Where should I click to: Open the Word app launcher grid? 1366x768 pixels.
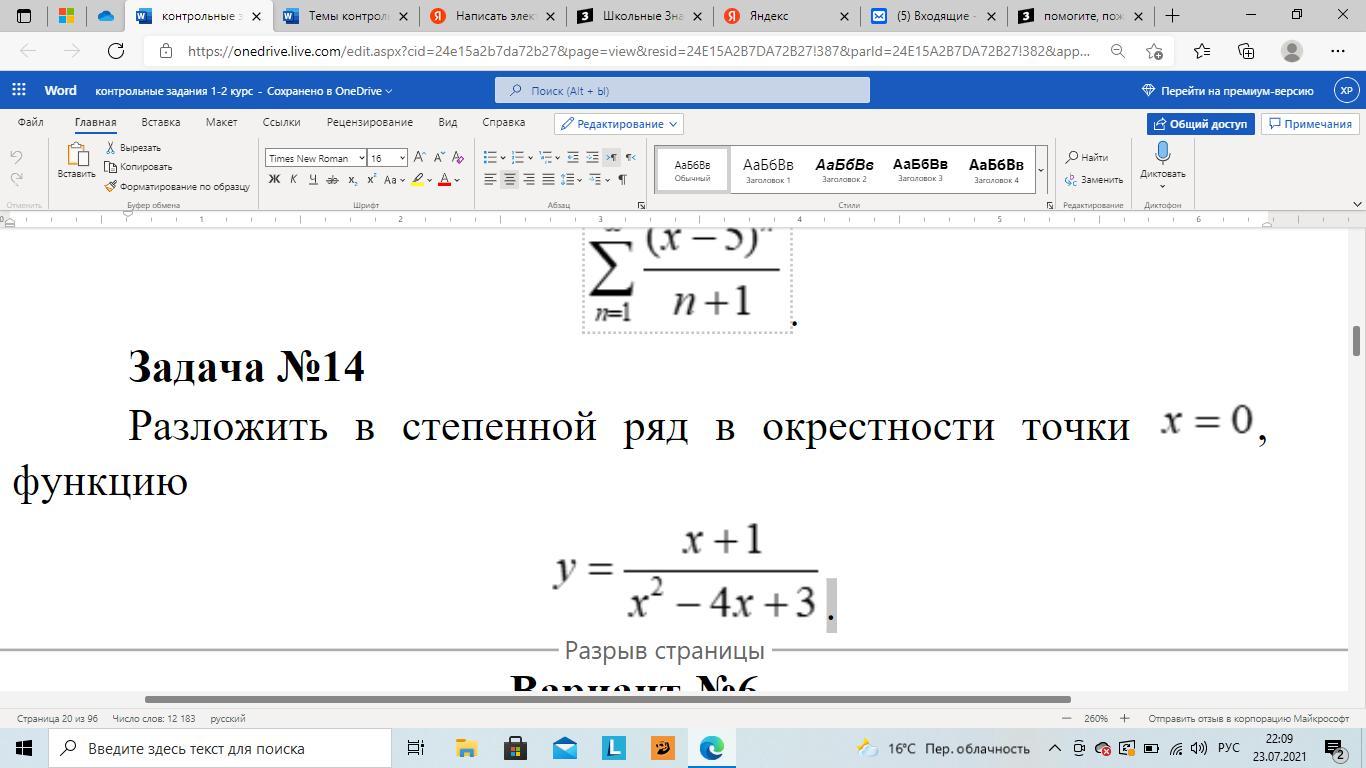[19, 90]
